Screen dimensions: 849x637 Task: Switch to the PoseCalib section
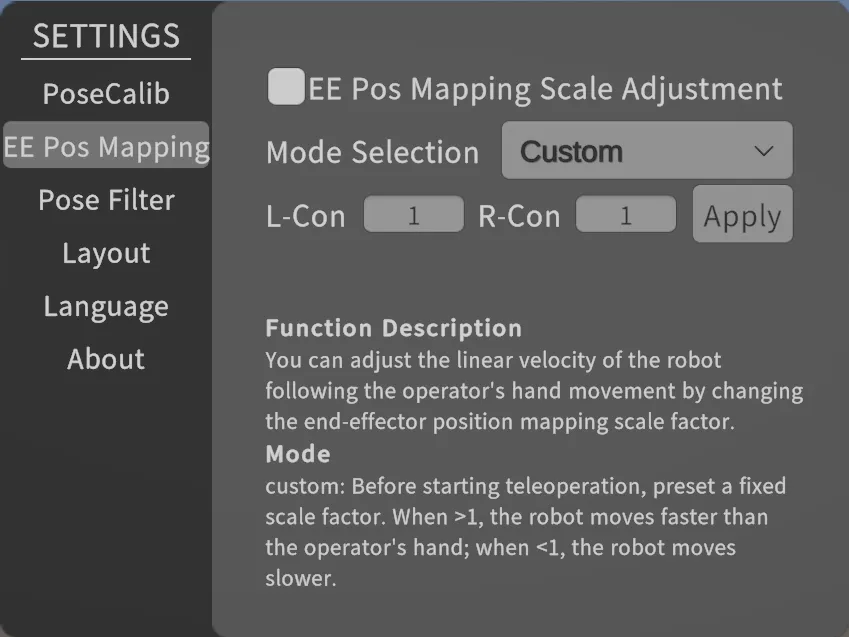pos(106,93)
